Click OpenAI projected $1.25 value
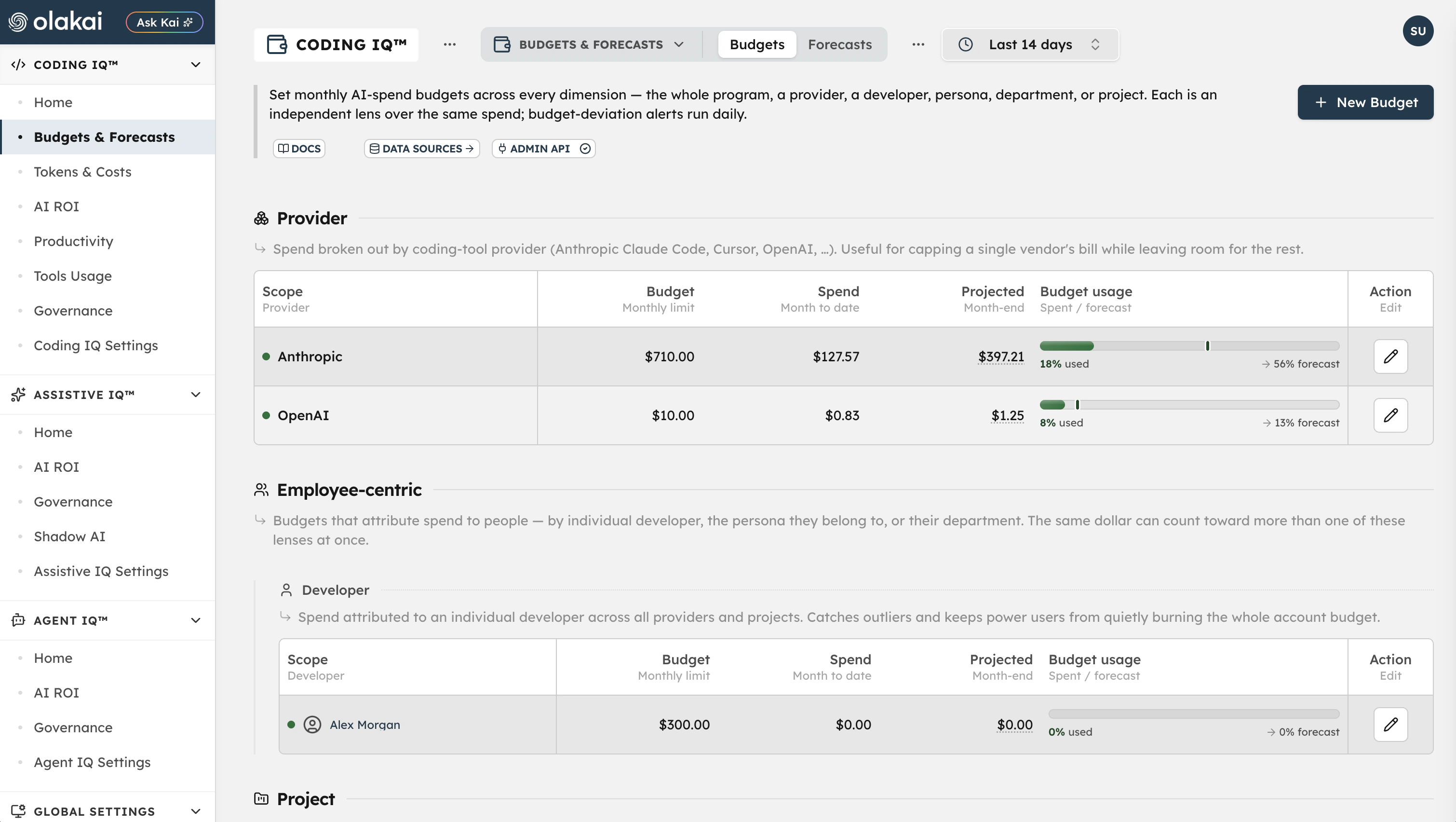The height and width of the screenshot is (822, 1456). pyautogui.click(x=1007, y=415)
